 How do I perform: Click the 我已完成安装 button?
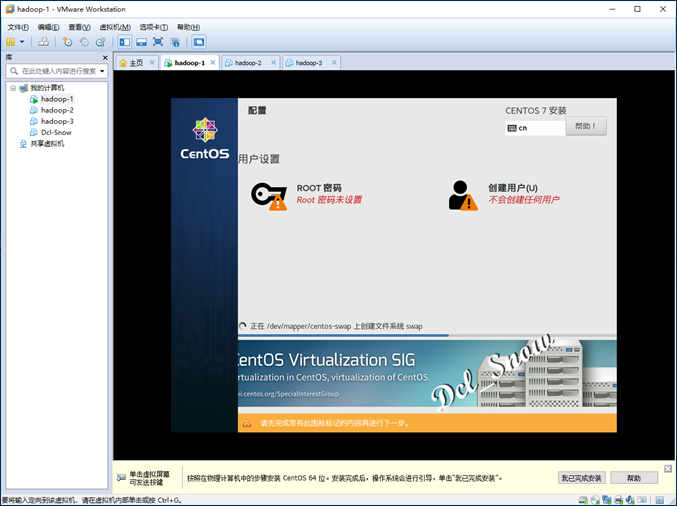(x=581, y=478)
